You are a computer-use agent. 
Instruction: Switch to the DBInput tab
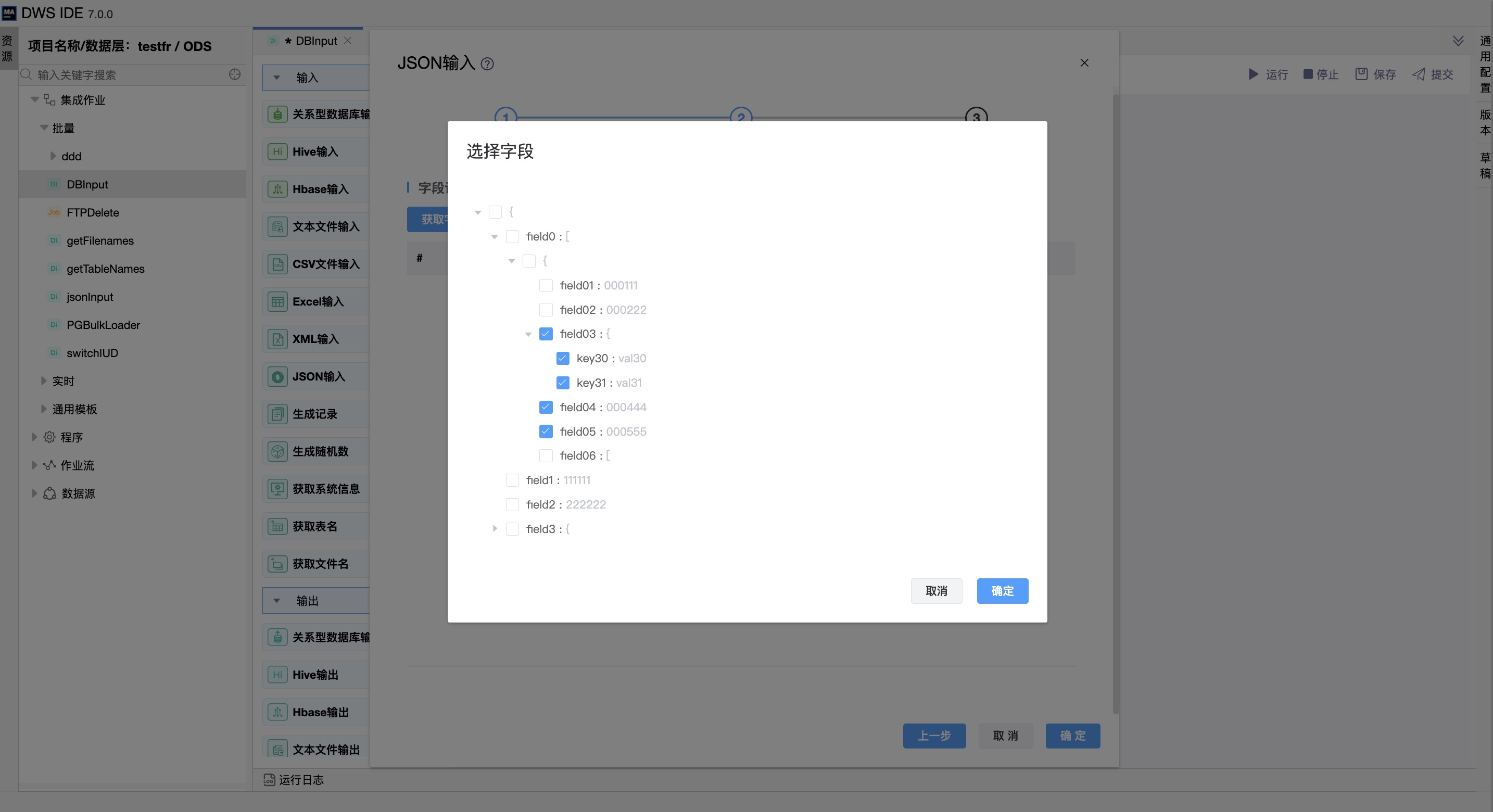(x=315, y=41)
